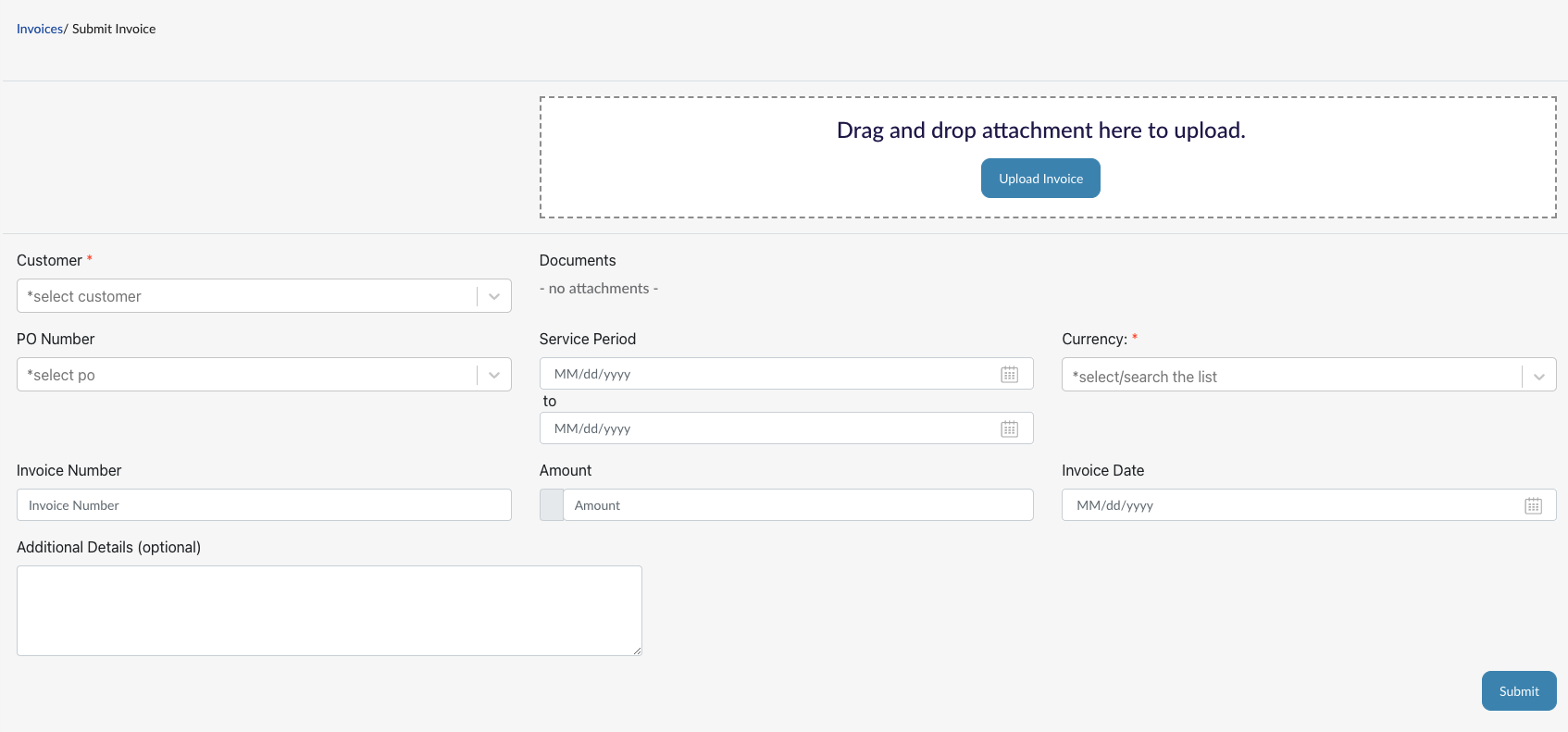Focus the Invoice Number text field
This screenshot has width=1568, height=732.
tap(264, 505)
